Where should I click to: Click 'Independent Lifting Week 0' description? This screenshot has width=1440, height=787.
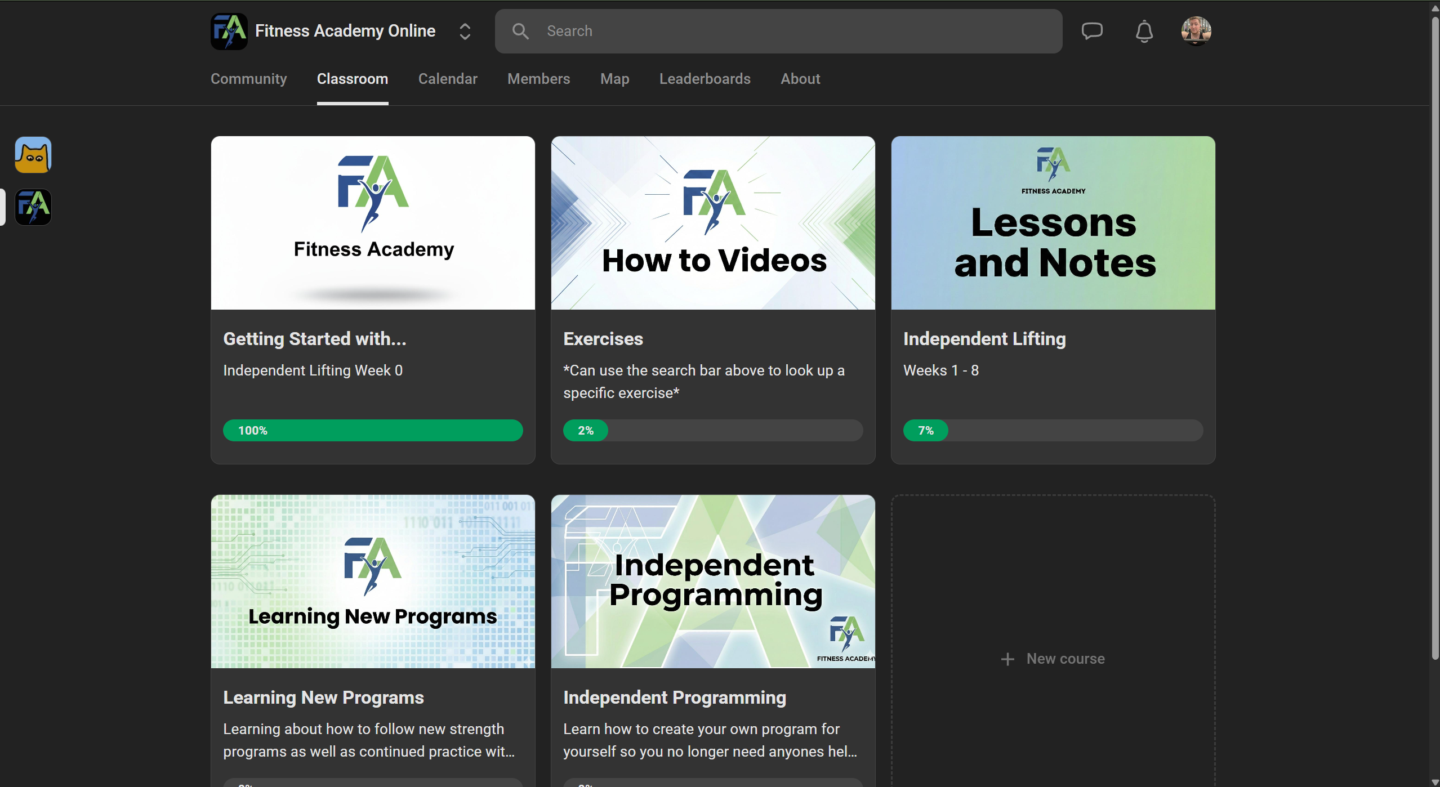313,370
